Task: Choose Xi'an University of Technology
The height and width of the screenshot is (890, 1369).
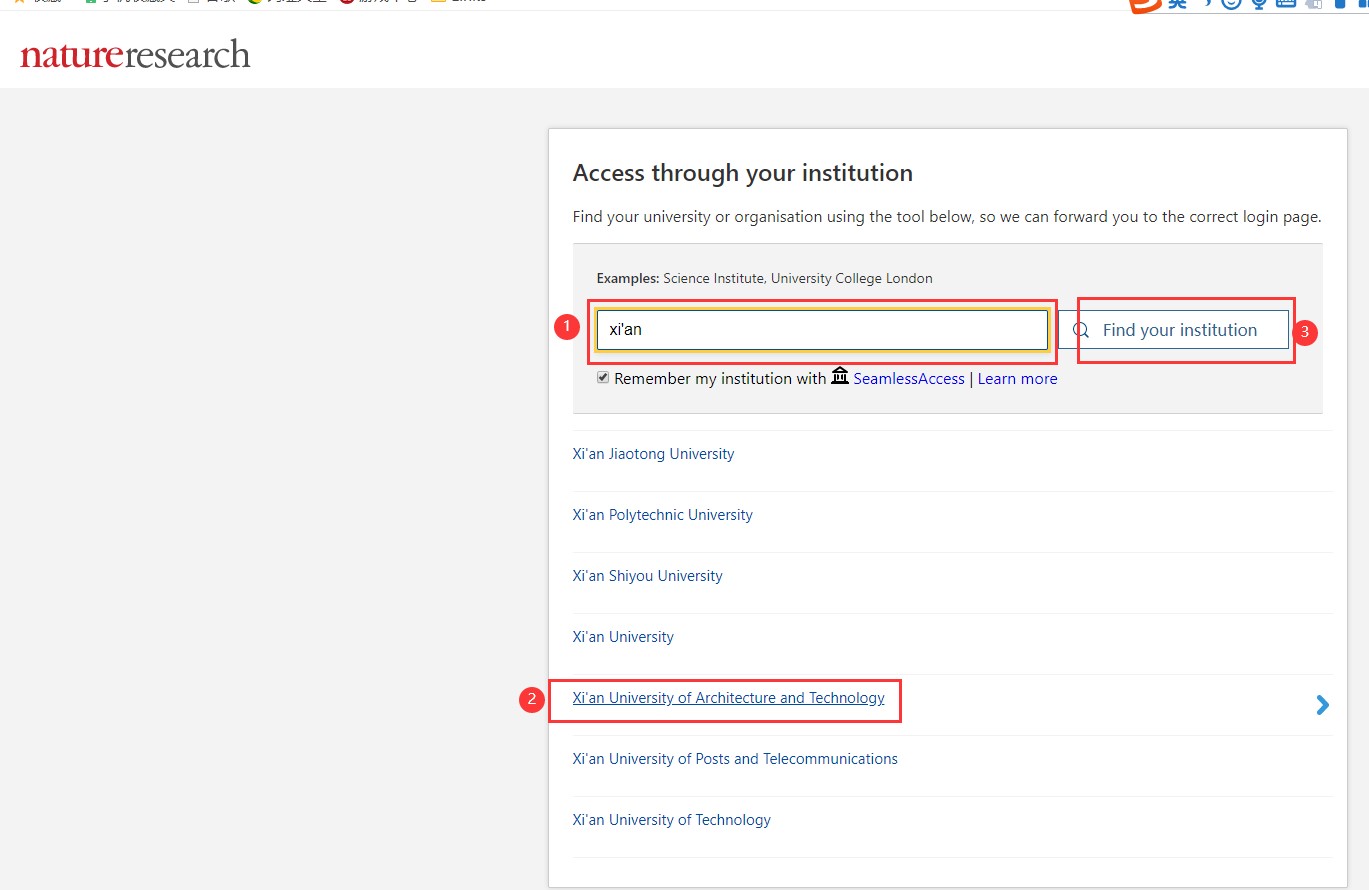Action: (x=671, y=820)
